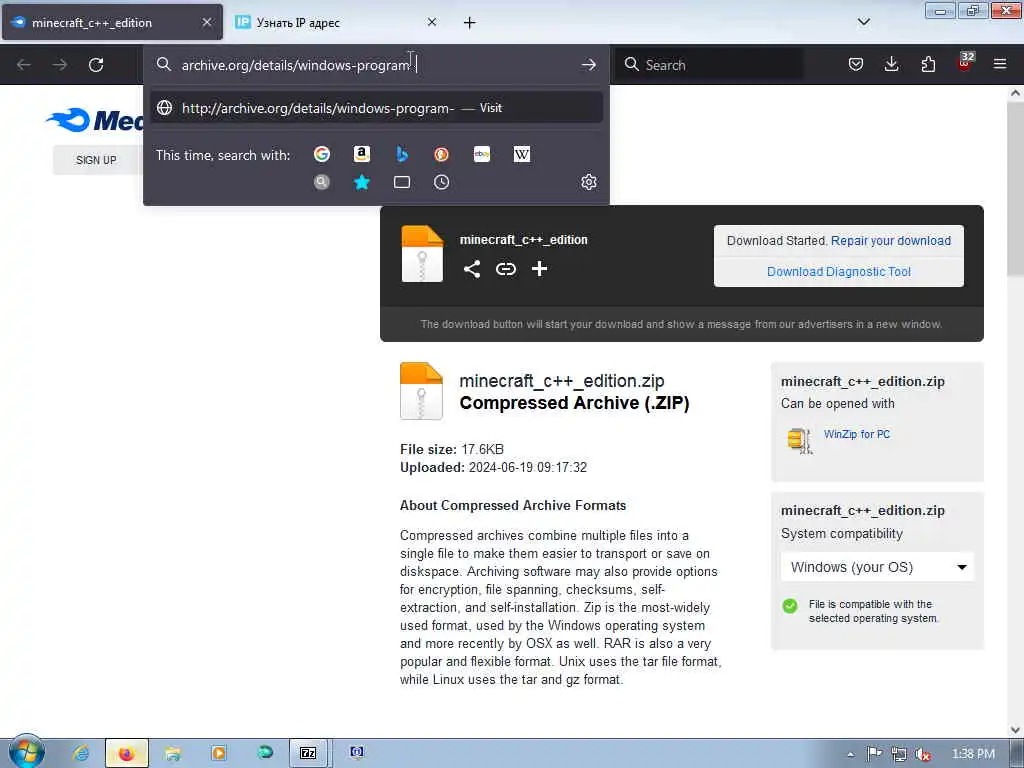This screenshot has height=768, width=1024.
Task: Open the list all tabs chevron
Action: point(863,22)
